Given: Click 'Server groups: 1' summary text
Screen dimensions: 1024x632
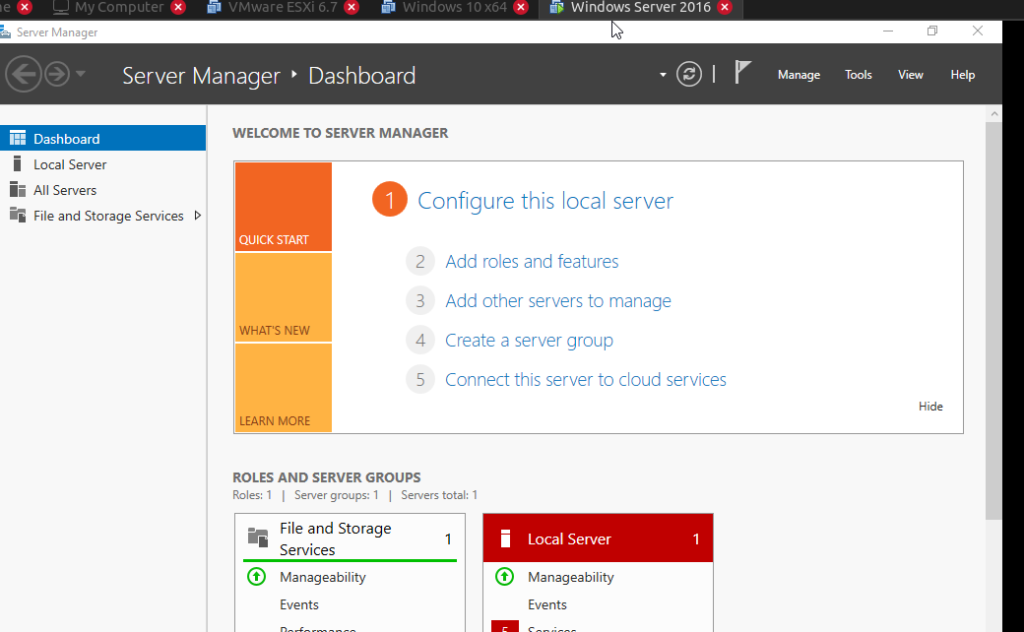Looking at the screenshot, I should pyautogui.click(x=336, y=495).
